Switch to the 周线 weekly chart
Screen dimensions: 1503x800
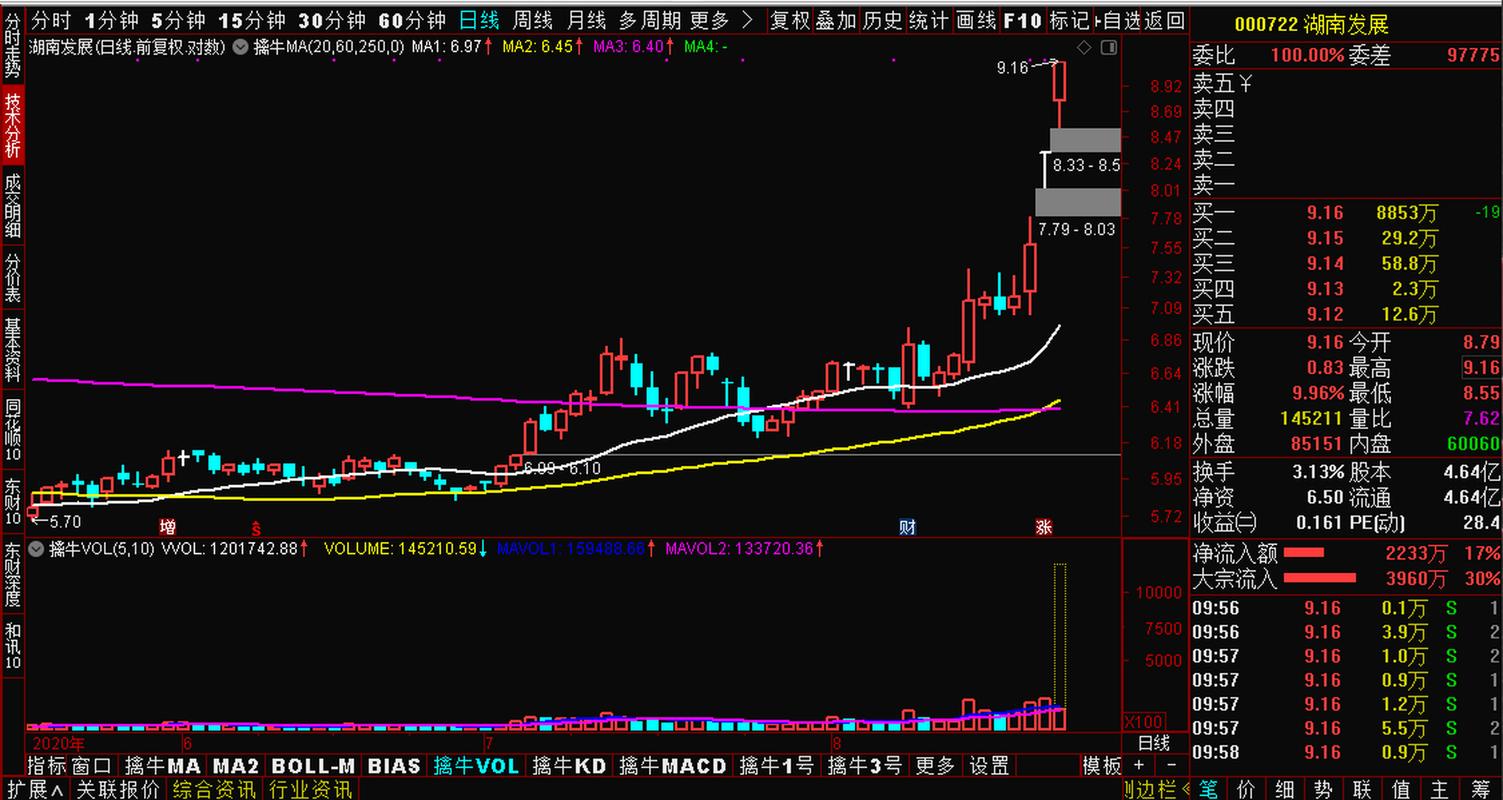click(533, 20)
